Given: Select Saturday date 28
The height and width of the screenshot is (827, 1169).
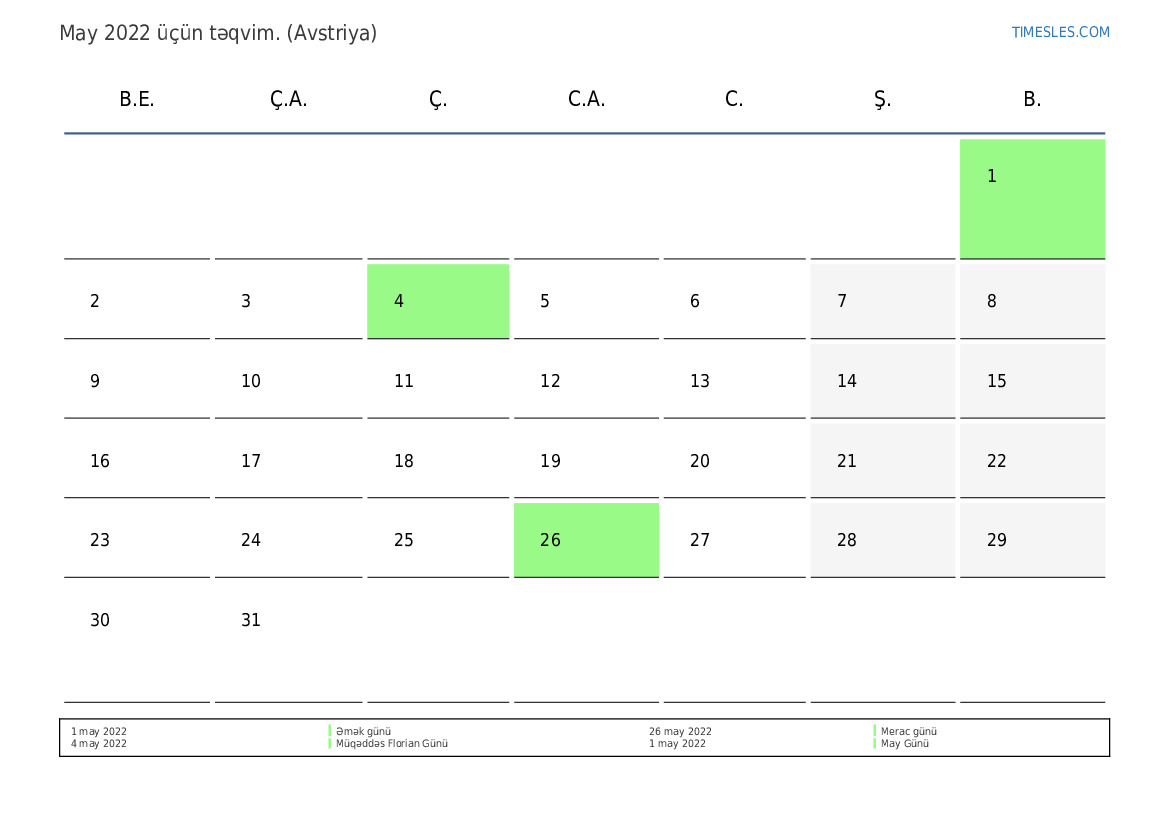Looking at the screenshot, I should 883,540.
